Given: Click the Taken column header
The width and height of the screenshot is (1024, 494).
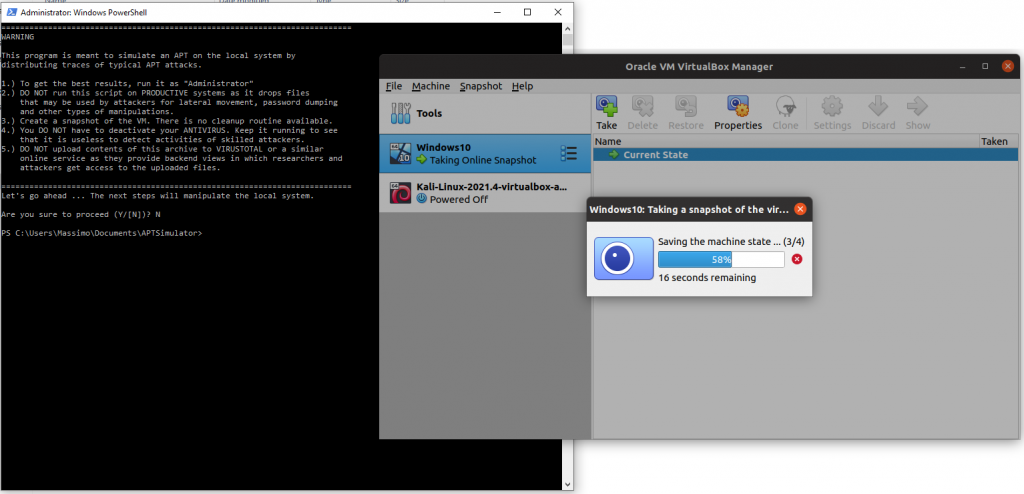Looking at the screenshot, I should (x=998, y=141).
